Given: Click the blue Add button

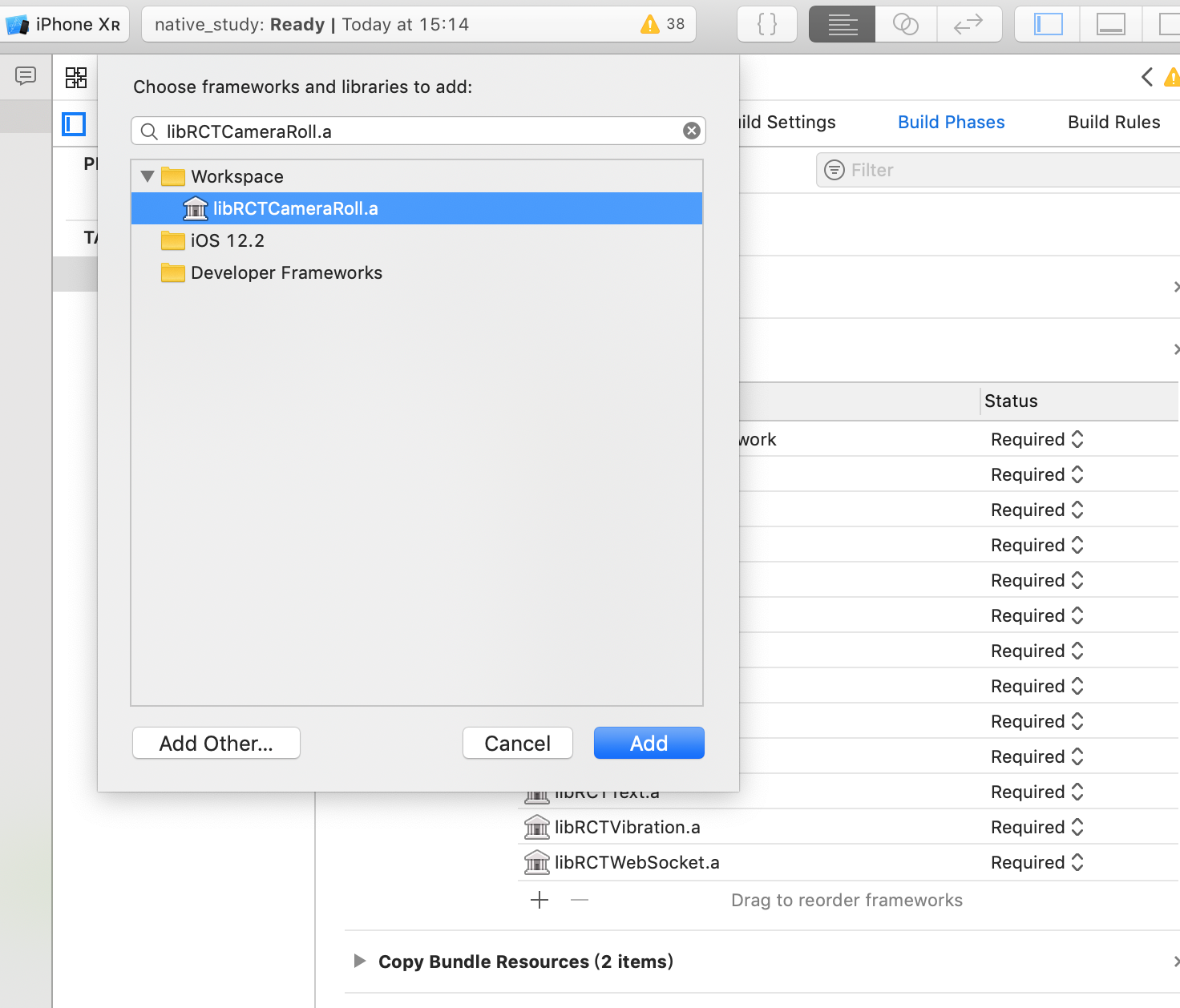Looking at the screenshot, I should point(649,743).
